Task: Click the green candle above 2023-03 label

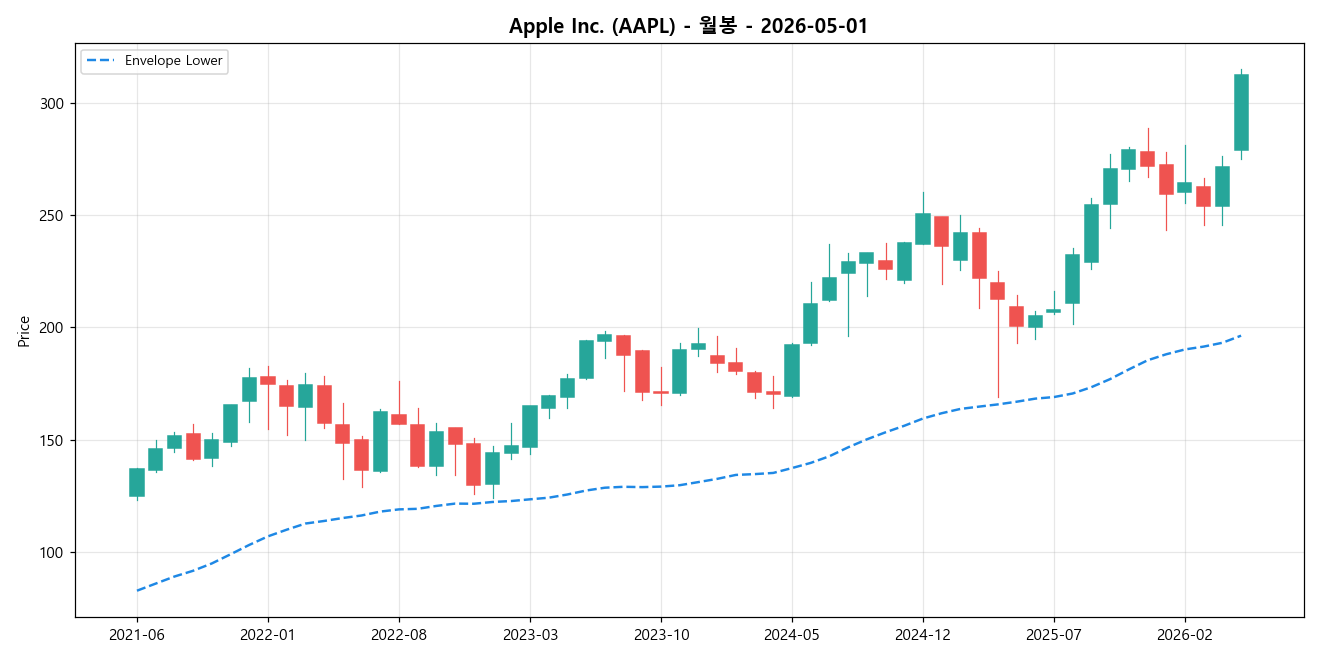Action: pyautogui.click(x=530, y=426)
